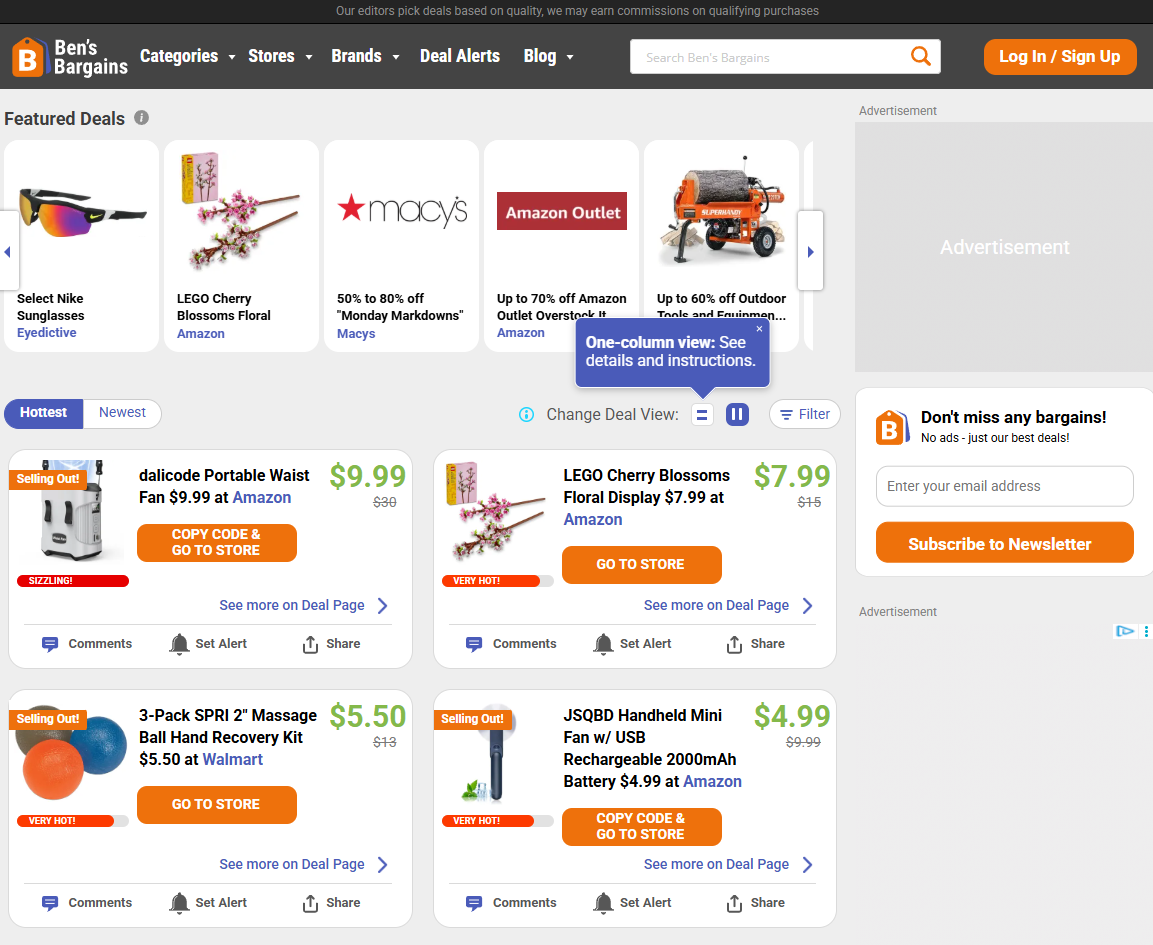Click the Featured Deals info icon
This screenshot has height=945, width=1153.
(142, 118)
